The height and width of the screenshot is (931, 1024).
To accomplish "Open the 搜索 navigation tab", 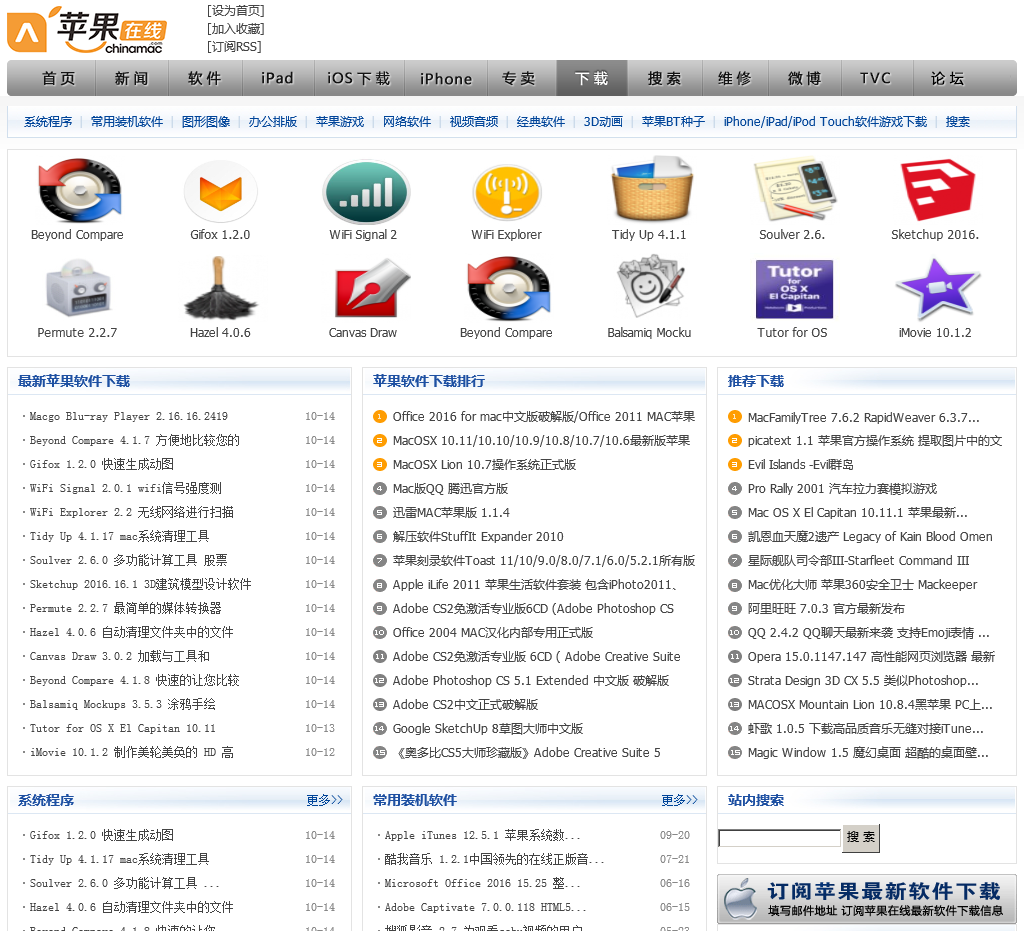I will (665, 78).
